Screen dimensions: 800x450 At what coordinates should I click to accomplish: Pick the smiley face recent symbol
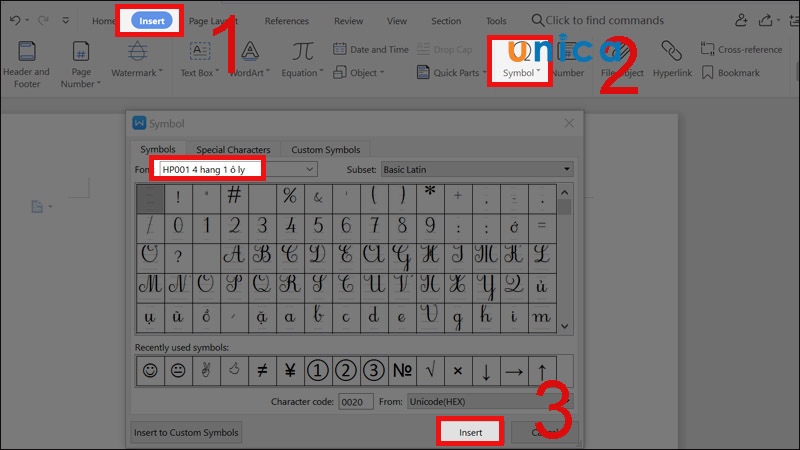click(150, 370)
